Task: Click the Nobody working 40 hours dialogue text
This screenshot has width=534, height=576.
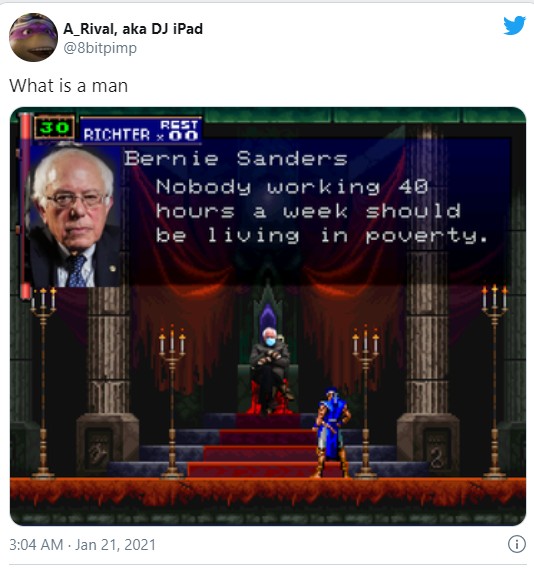Action: [321, 212]
